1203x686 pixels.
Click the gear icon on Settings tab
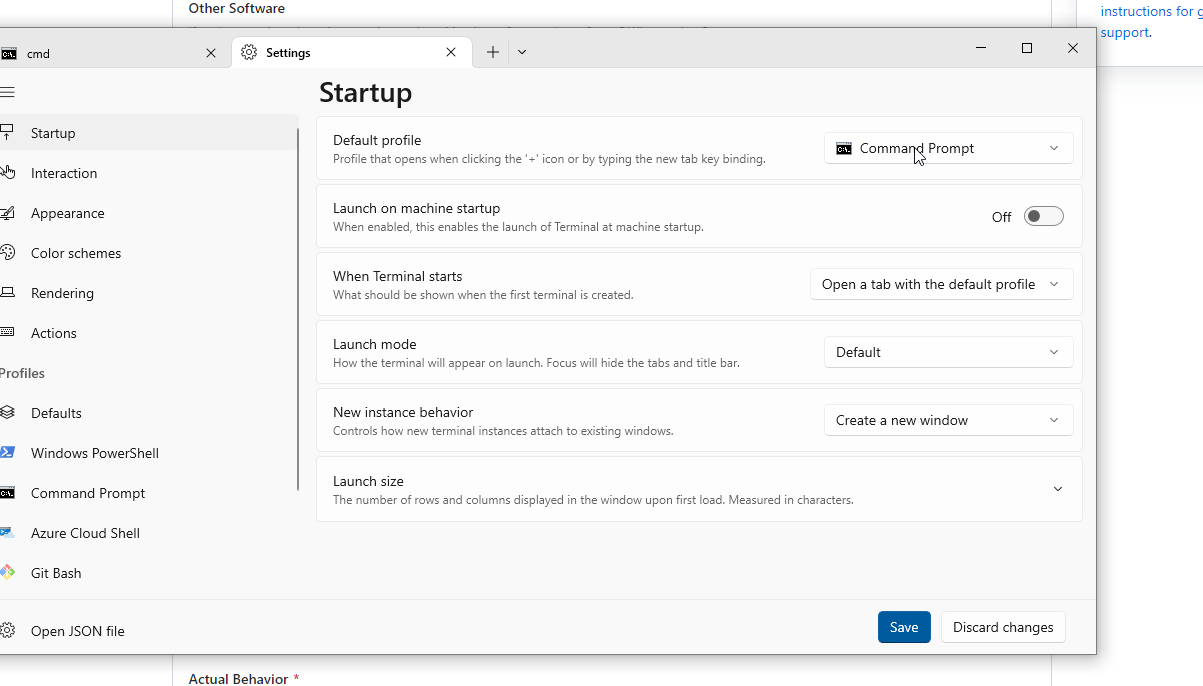tap(249, 53)
